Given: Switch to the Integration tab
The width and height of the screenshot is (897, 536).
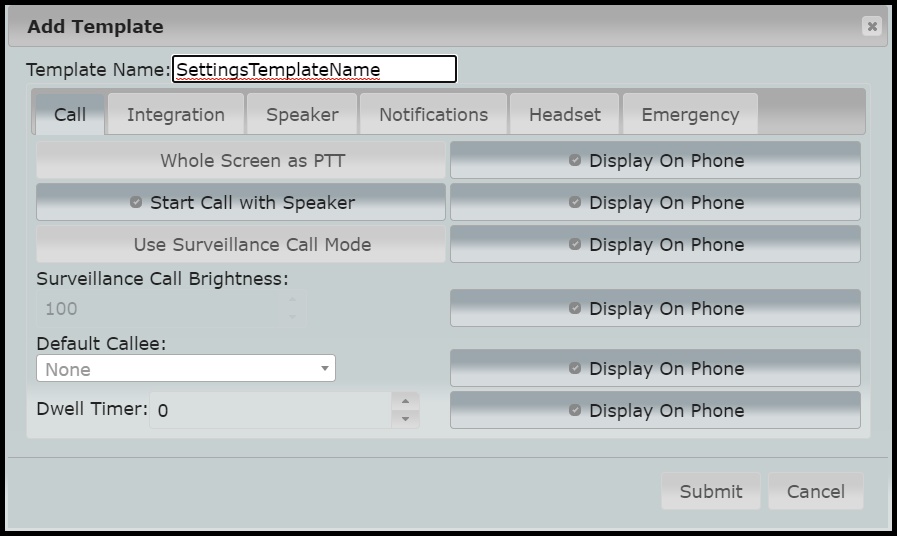Looking at the screenshot, I should [x=175, y=114].
